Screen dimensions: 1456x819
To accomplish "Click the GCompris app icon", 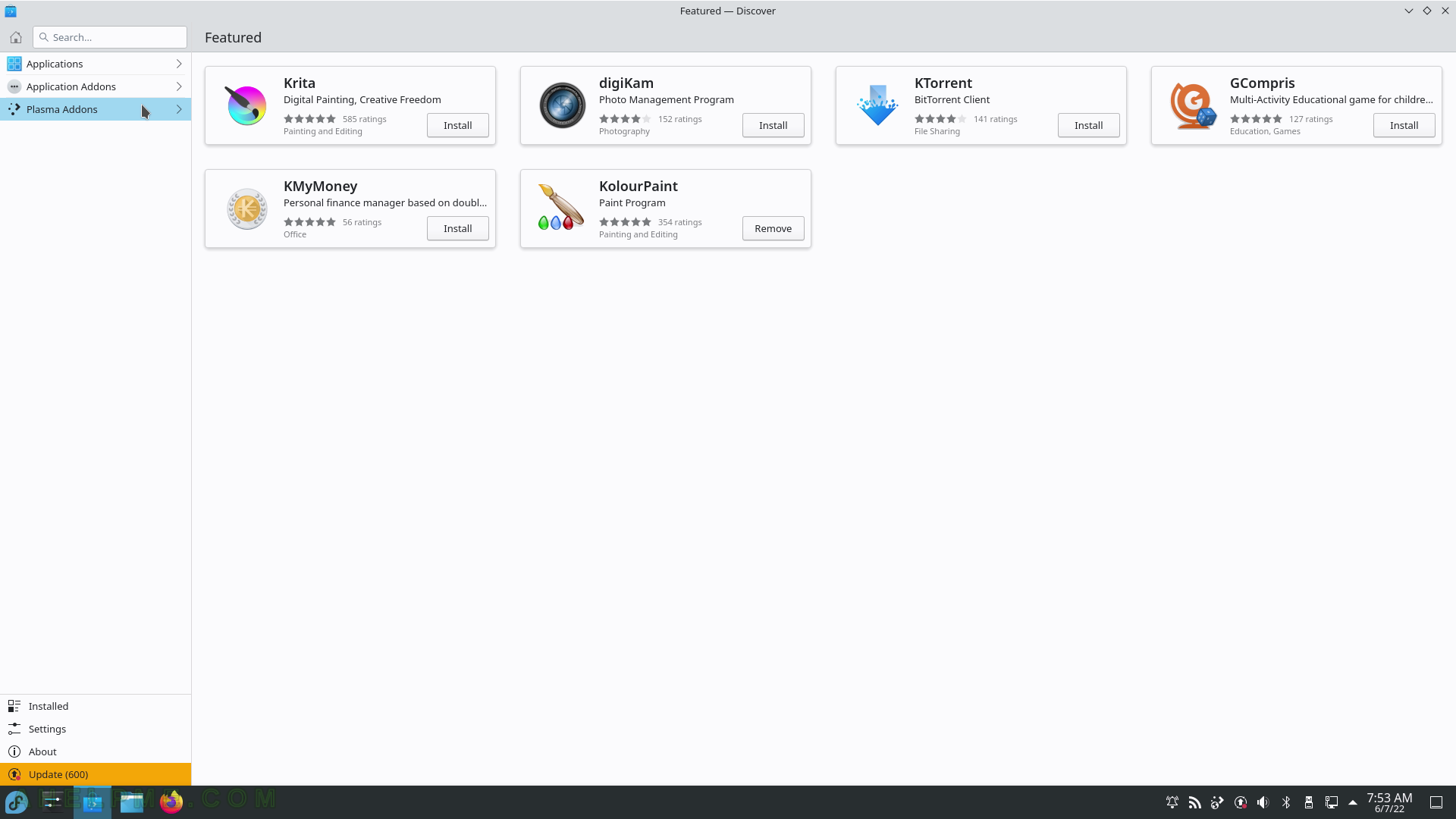I will click(x=1193, y=105).
